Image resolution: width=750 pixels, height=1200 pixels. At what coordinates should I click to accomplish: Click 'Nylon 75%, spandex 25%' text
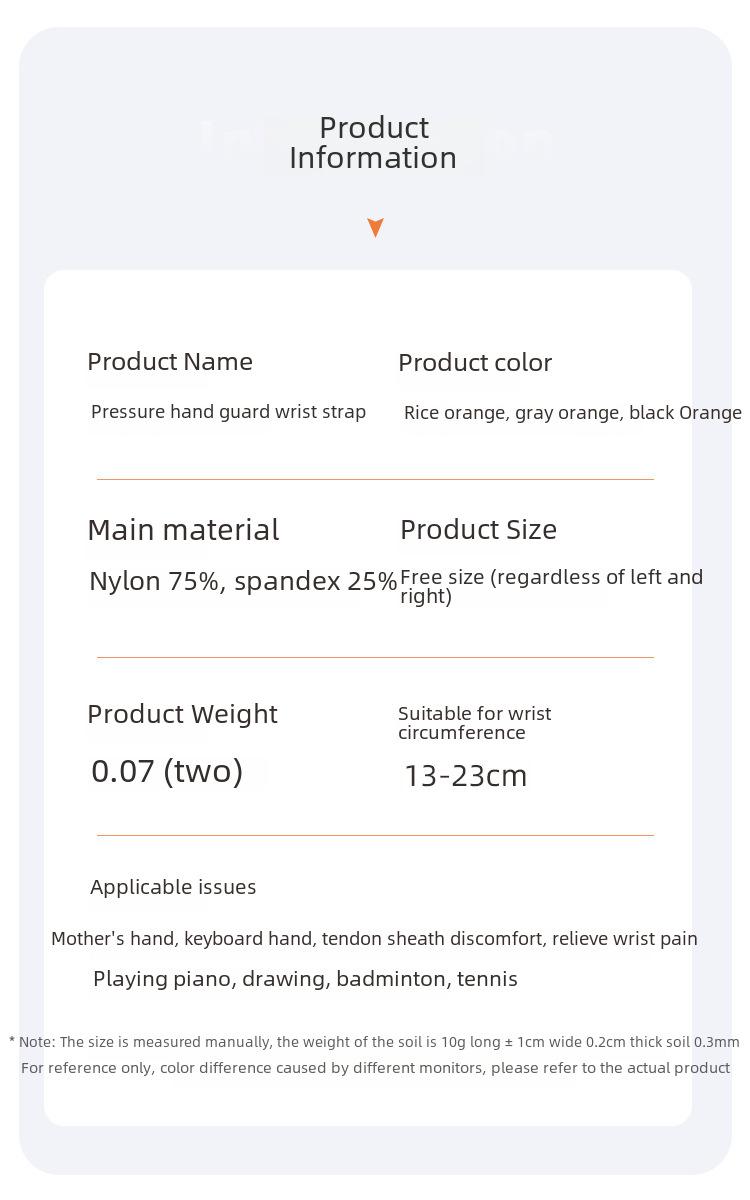click(243, 581)
